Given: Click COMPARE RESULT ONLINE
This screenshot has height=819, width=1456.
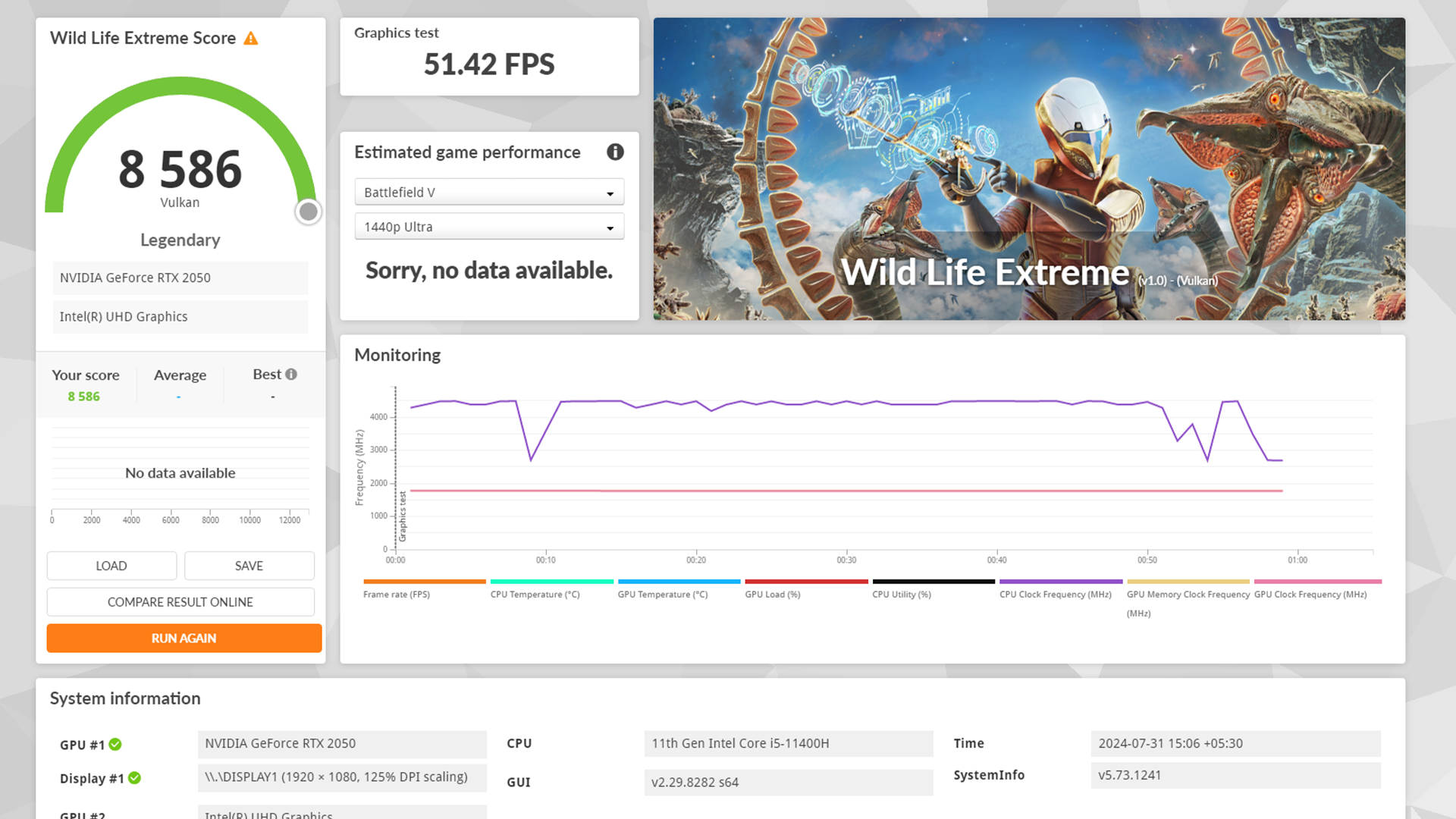Looking at the screenshot, I should pyautogui.click(x=180, y=602).
